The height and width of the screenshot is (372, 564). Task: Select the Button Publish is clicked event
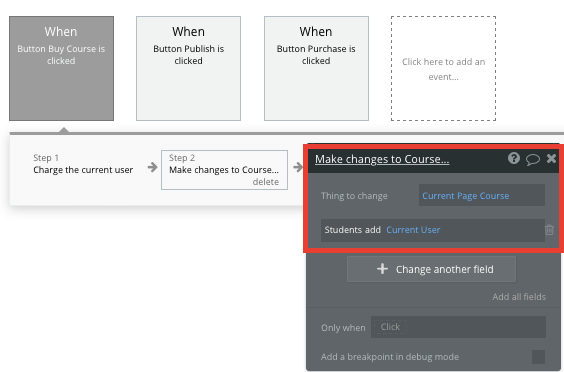[x=188, y=68]
